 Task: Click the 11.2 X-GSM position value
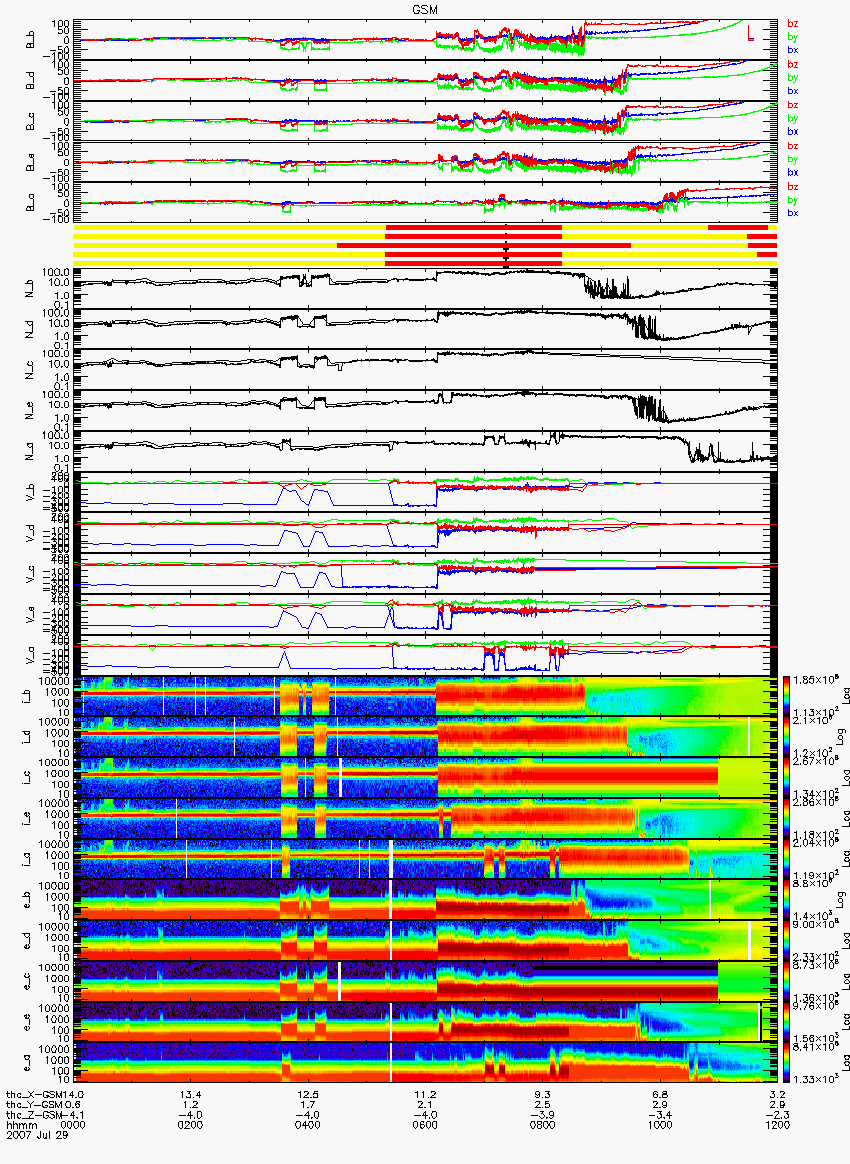425,1095
